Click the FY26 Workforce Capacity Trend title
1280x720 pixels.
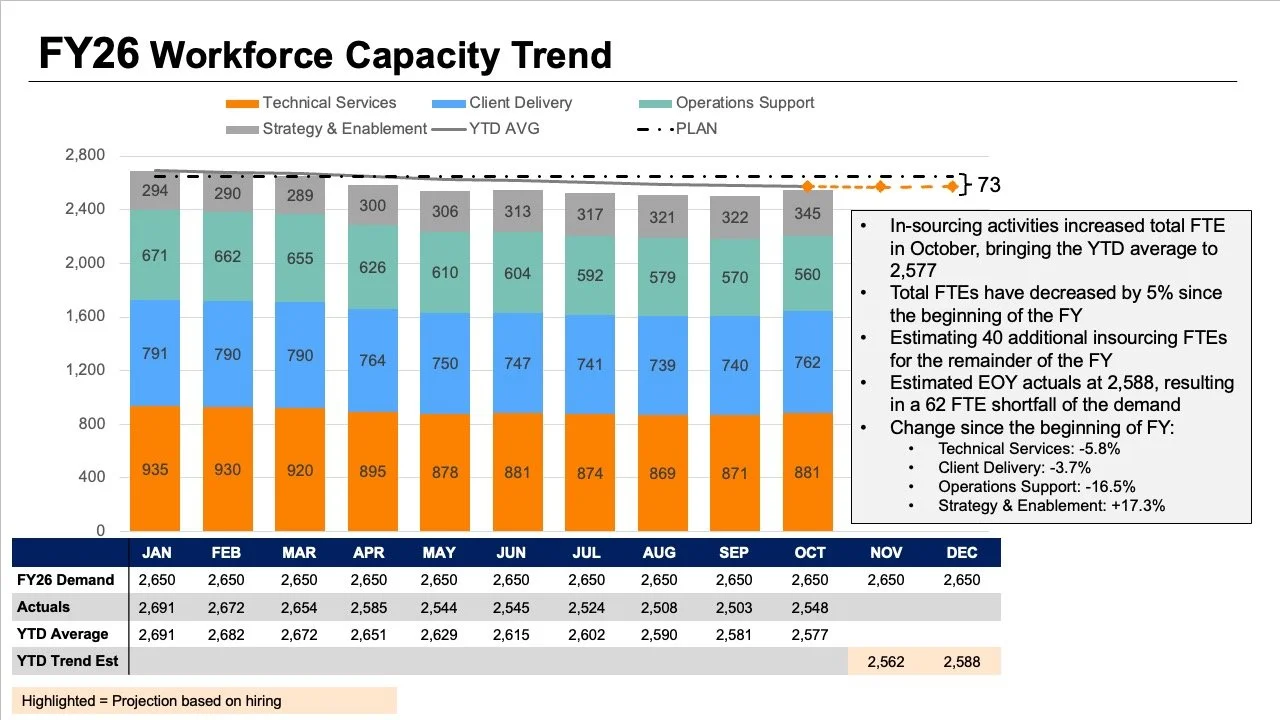(325, 53)
